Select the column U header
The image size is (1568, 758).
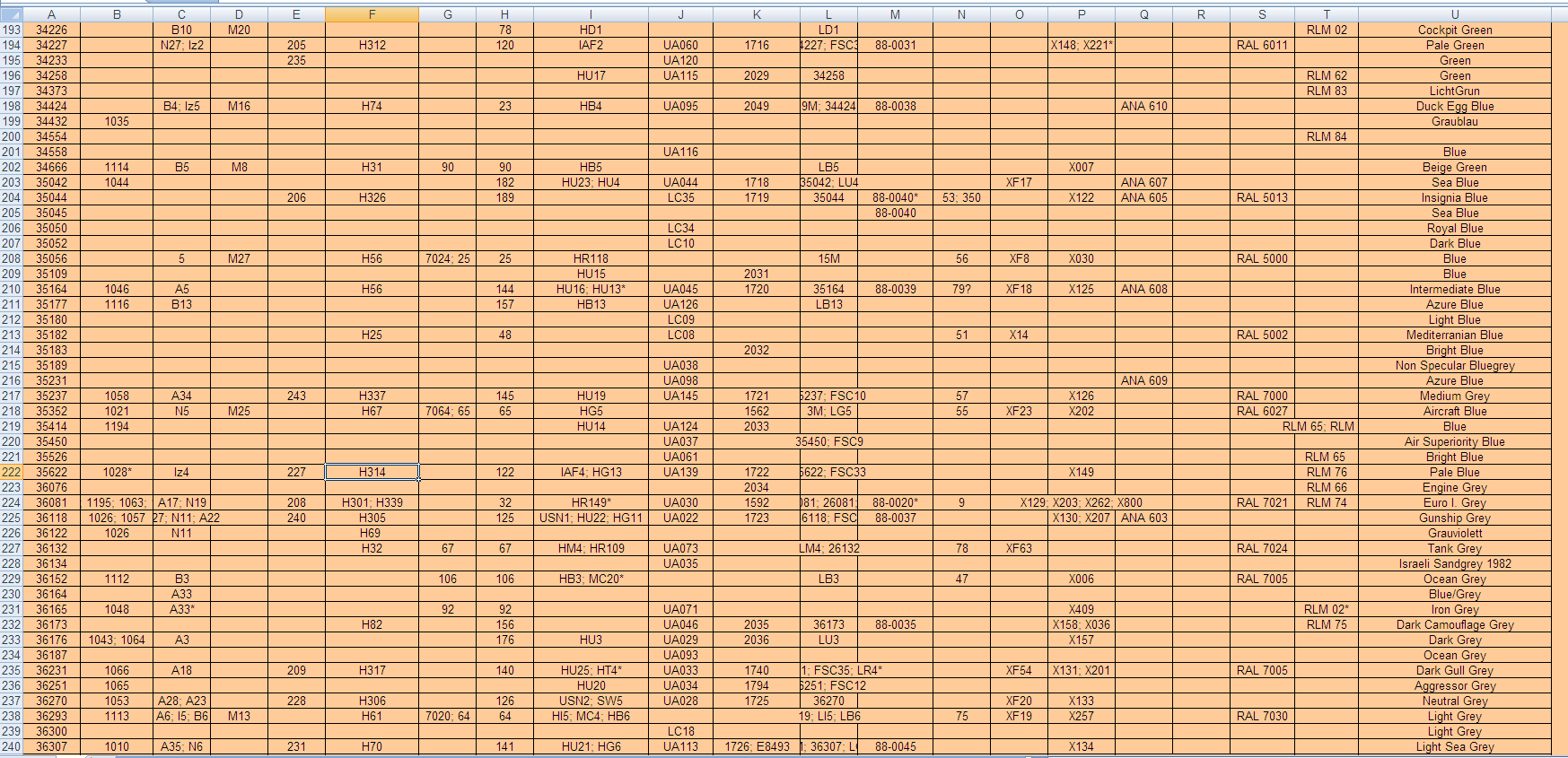[x=1454, y=14]
